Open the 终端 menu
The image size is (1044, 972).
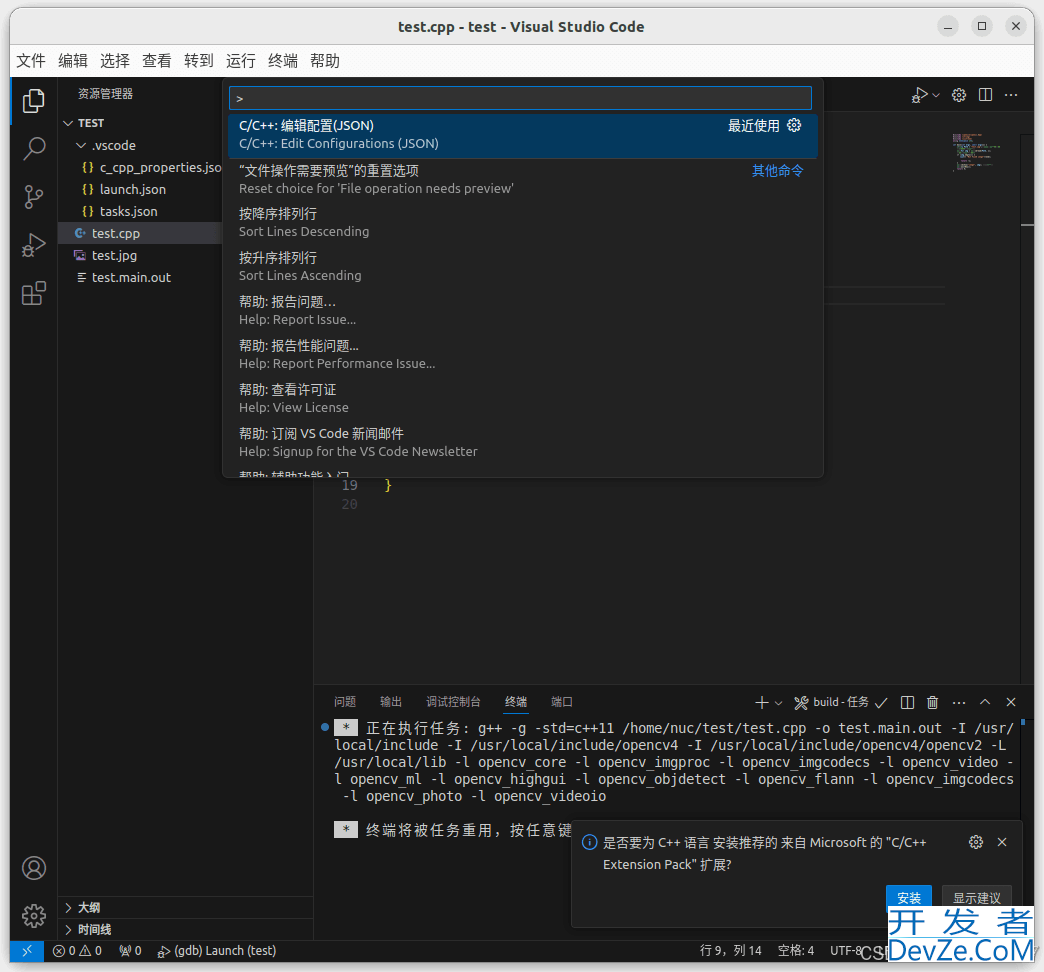click(282, 61)
